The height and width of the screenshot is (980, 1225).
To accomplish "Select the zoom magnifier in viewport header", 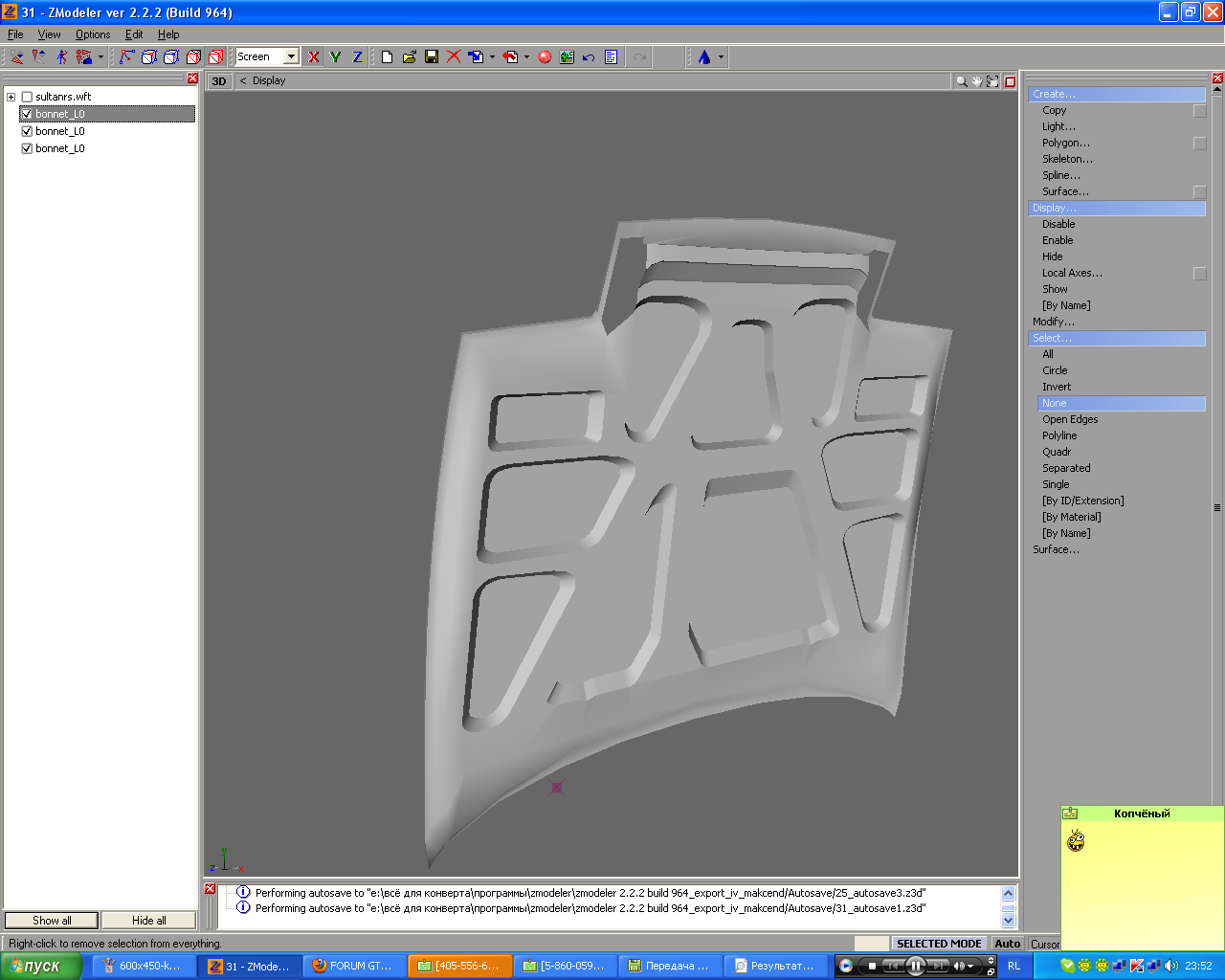I will [961, 81].
